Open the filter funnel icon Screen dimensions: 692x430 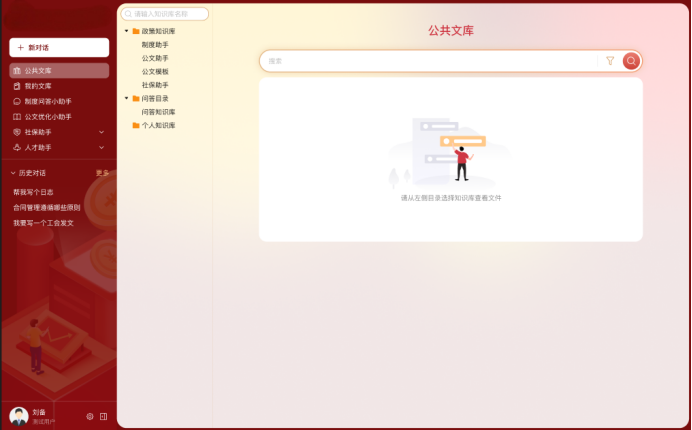[x=610, y=61]
